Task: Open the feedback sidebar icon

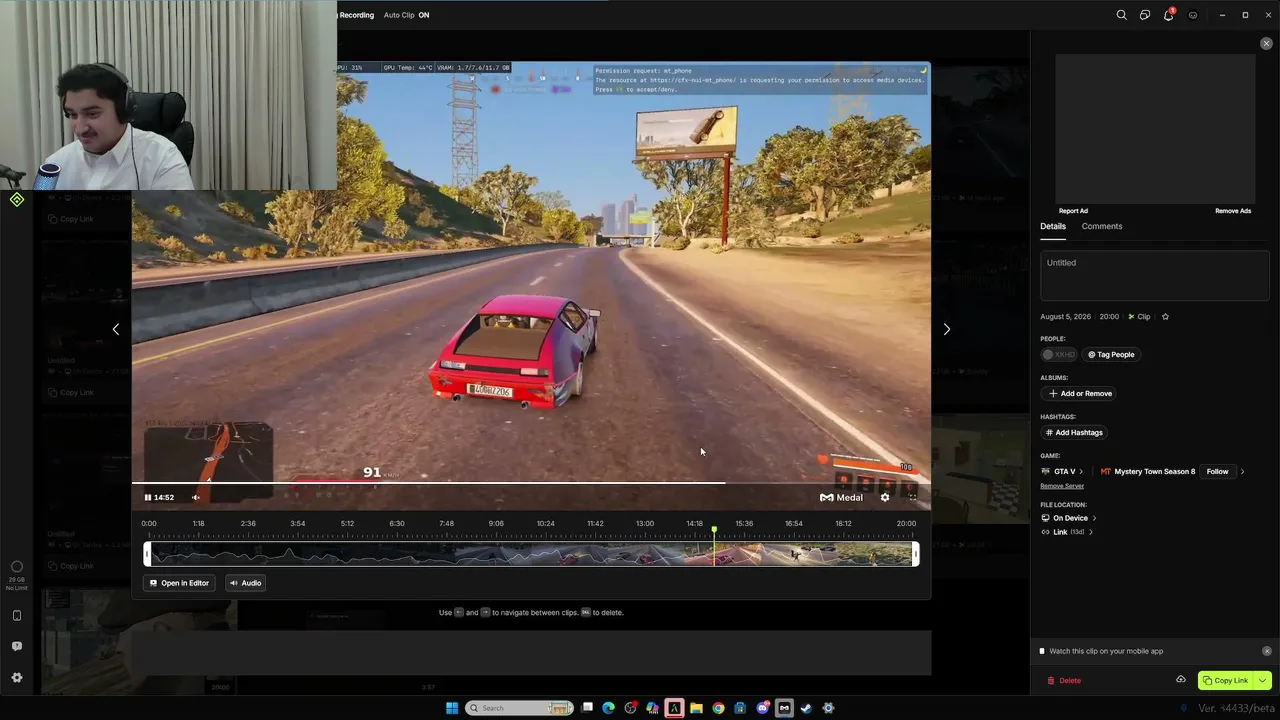Action: point(17,646)
